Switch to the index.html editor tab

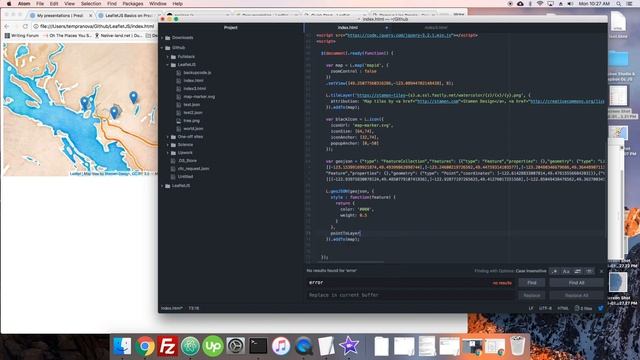347,28
